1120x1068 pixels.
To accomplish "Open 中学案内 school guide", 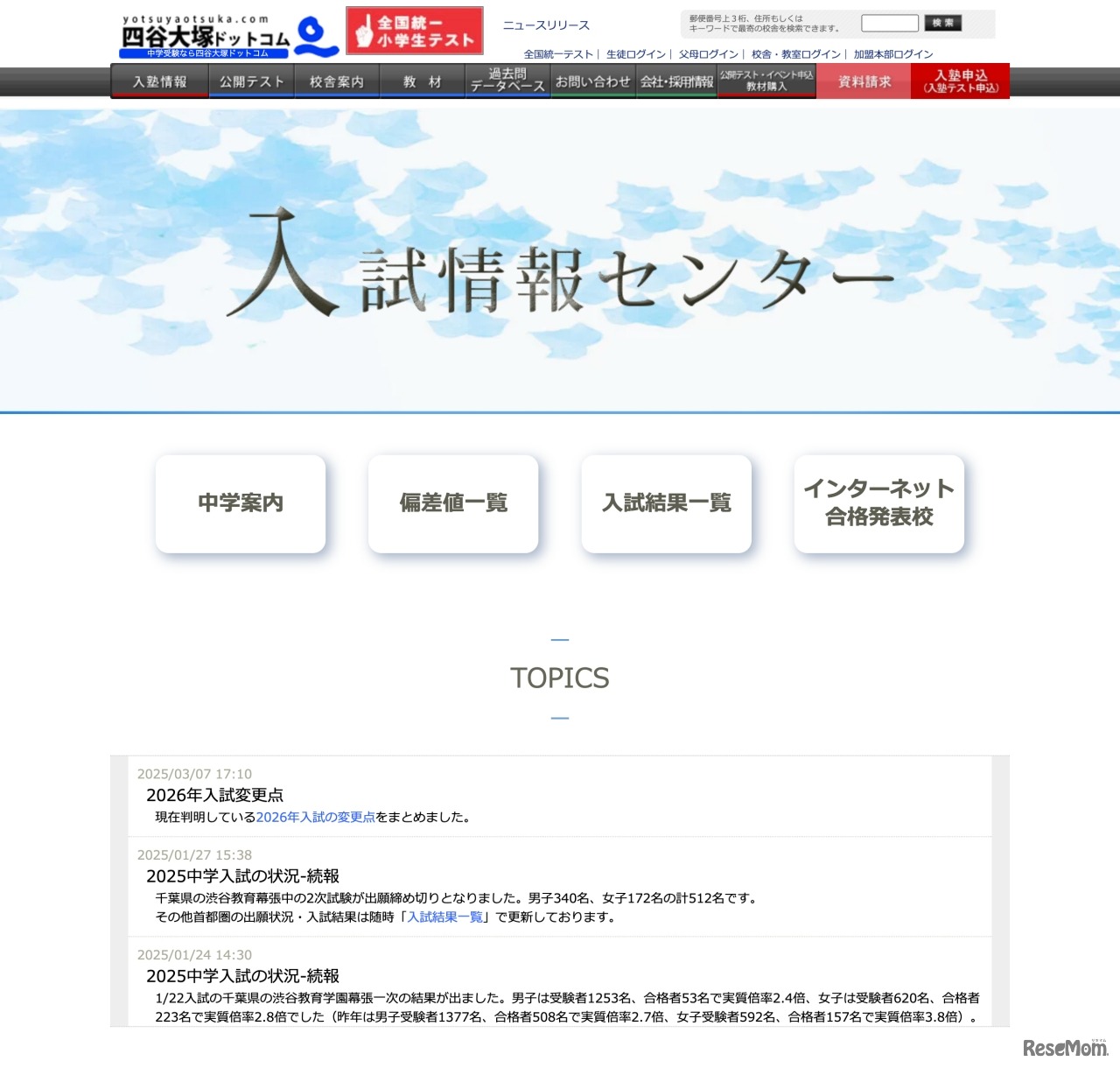I will [x=241, y=504].
